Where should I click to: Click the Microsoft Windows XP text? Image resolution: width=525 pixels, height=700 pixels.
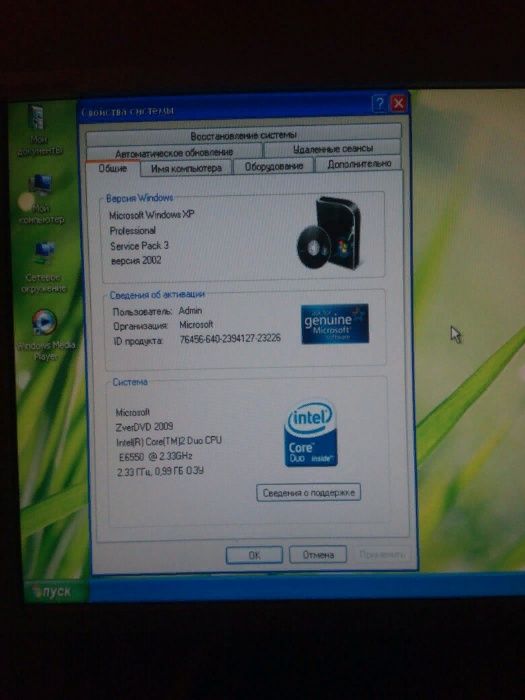pyautogui.click(x=152, y=215)
